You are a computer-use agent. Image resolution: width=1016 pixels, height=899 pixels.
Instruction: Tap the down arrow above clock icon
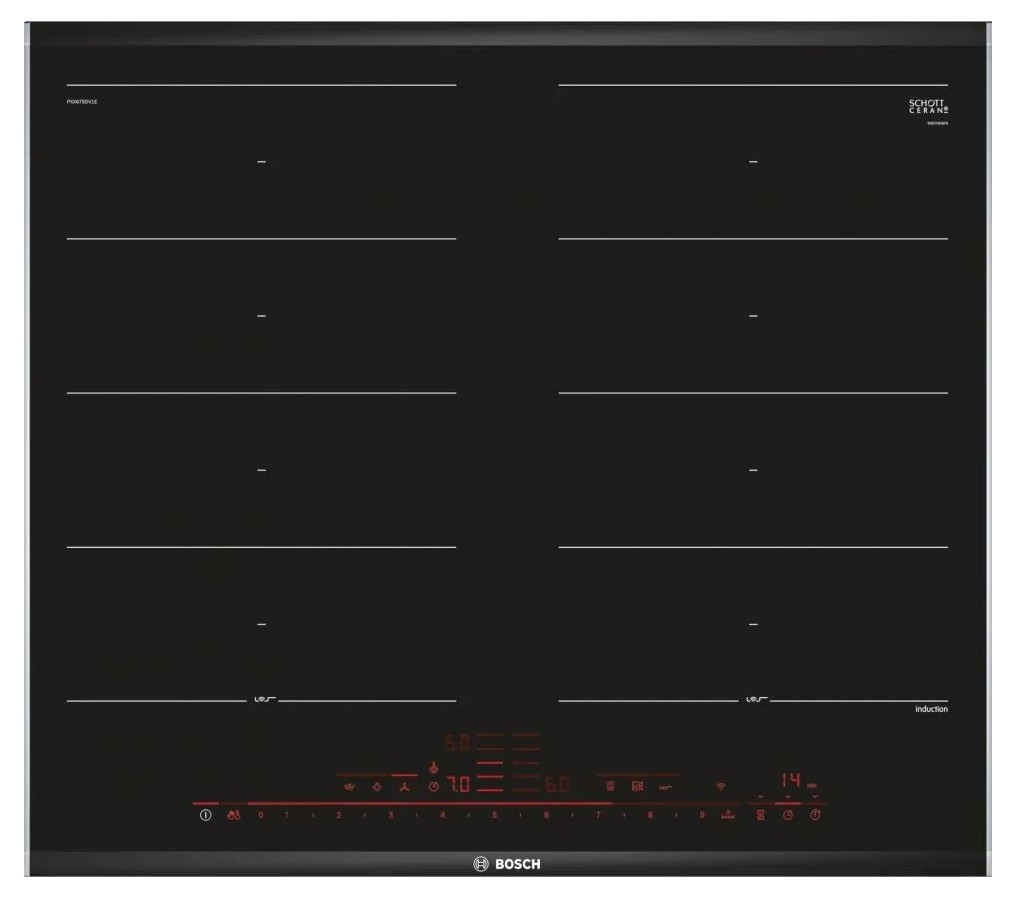tap(788, 797)
